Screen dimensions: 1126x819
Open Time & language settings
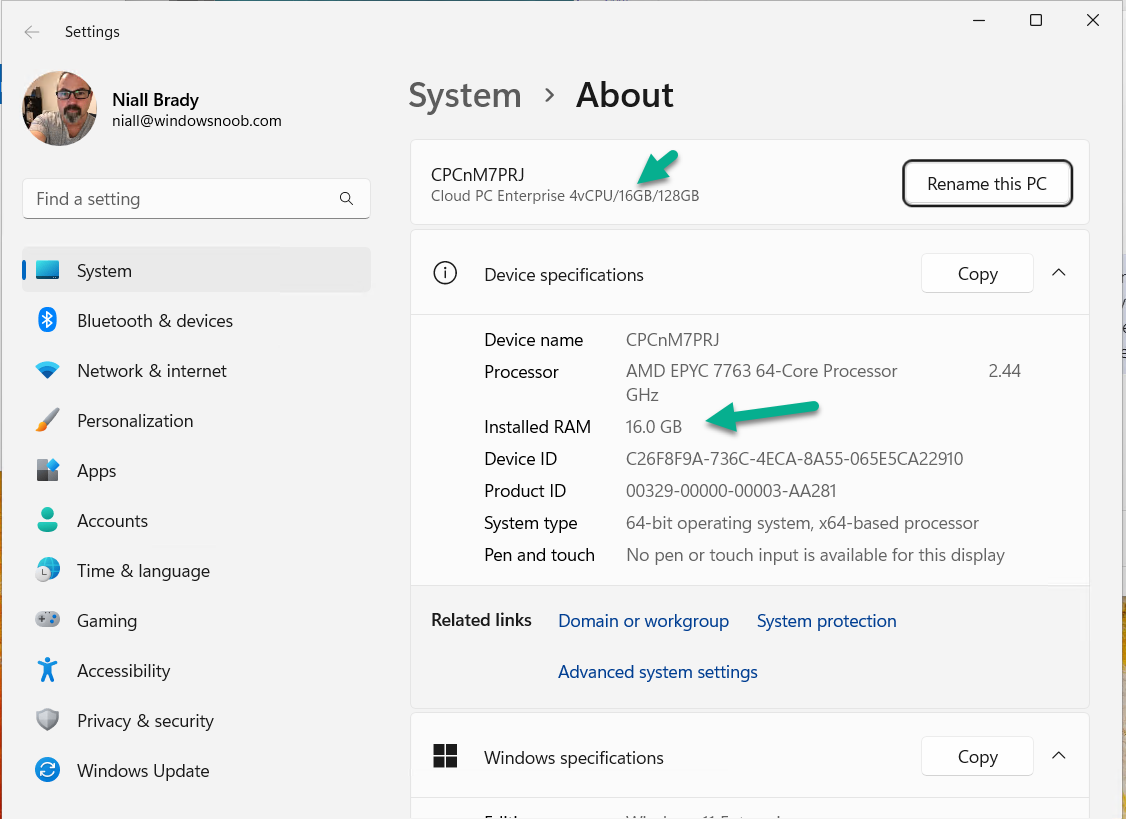point(197,570)
